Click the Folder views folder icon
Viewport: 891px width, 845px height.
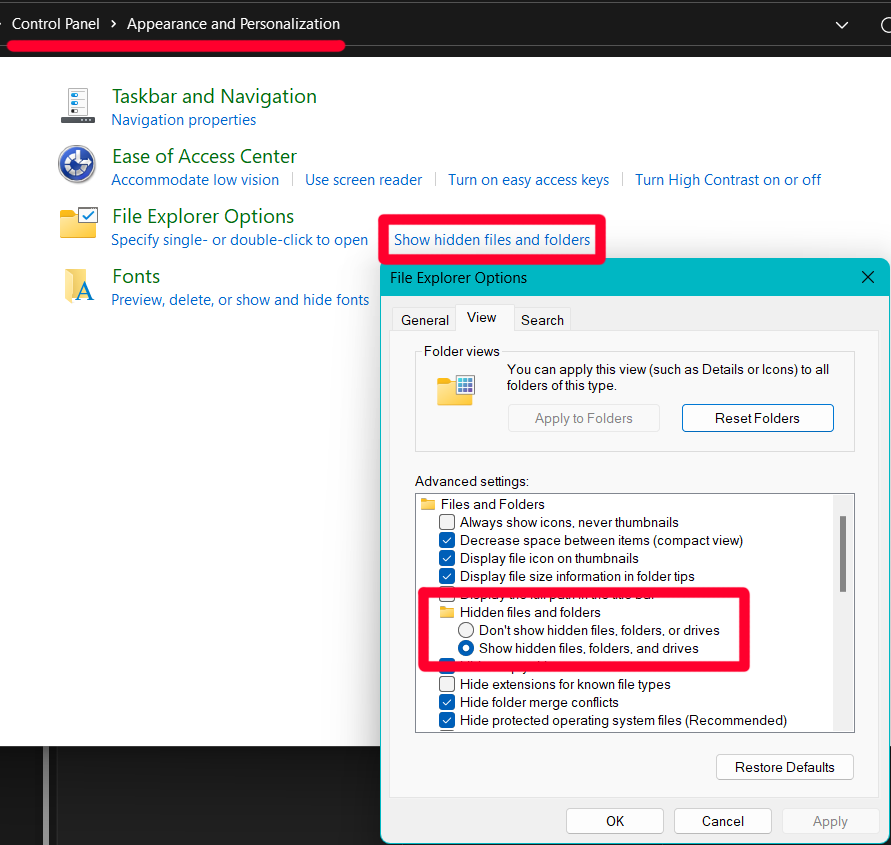[x=456, y=390]
